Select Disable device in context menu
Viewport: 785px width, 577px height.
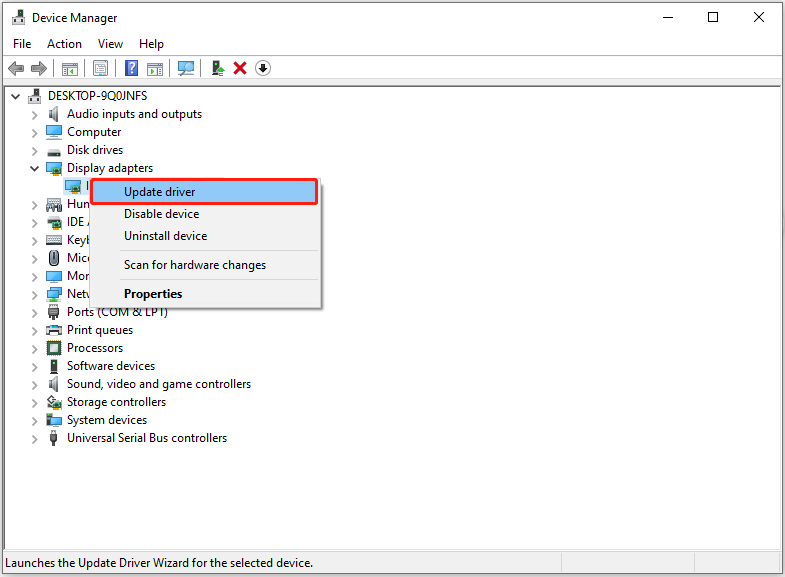(x=161, y=214)
